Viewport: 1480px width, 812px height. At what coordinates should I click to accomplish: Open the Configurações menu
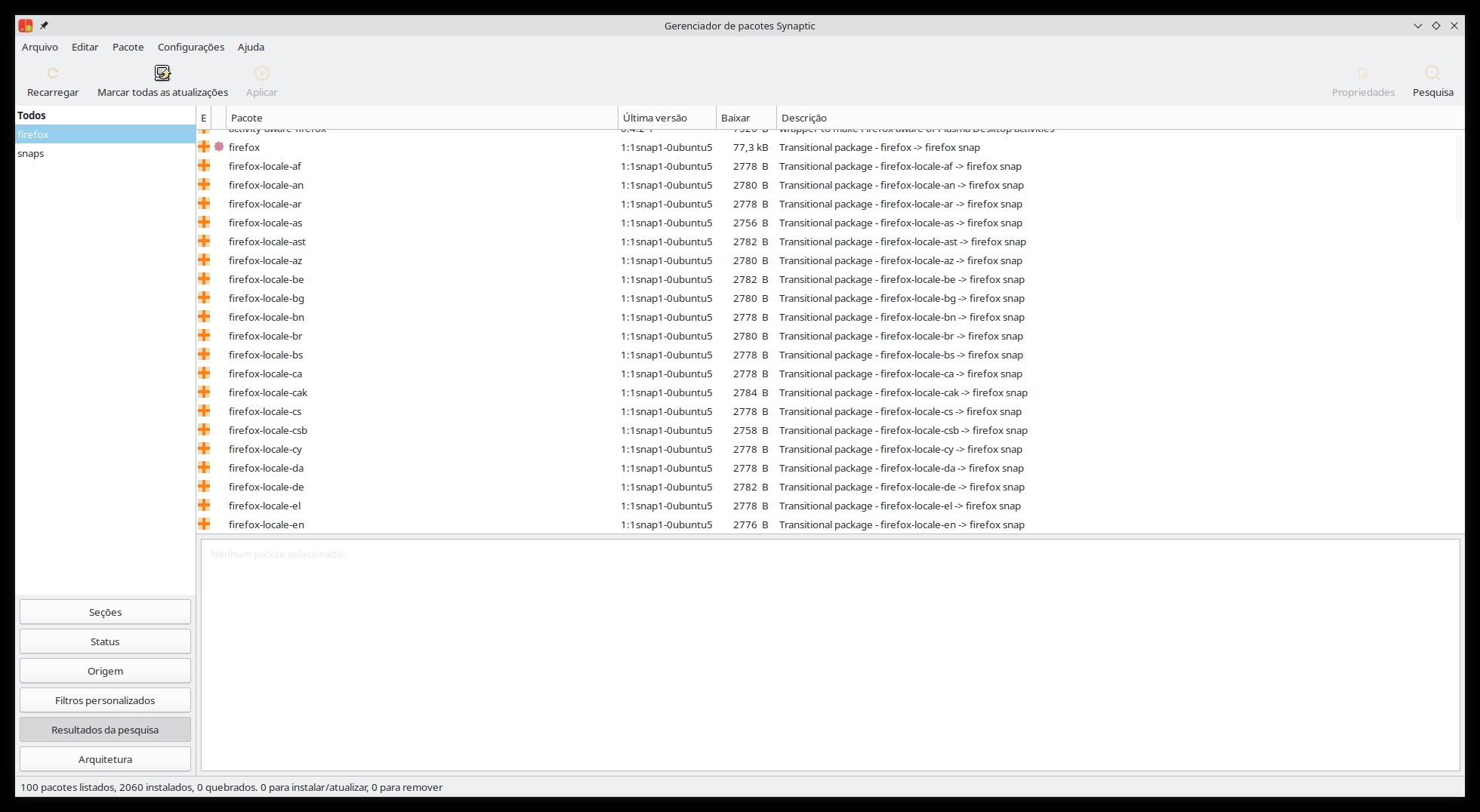[191, 47]
